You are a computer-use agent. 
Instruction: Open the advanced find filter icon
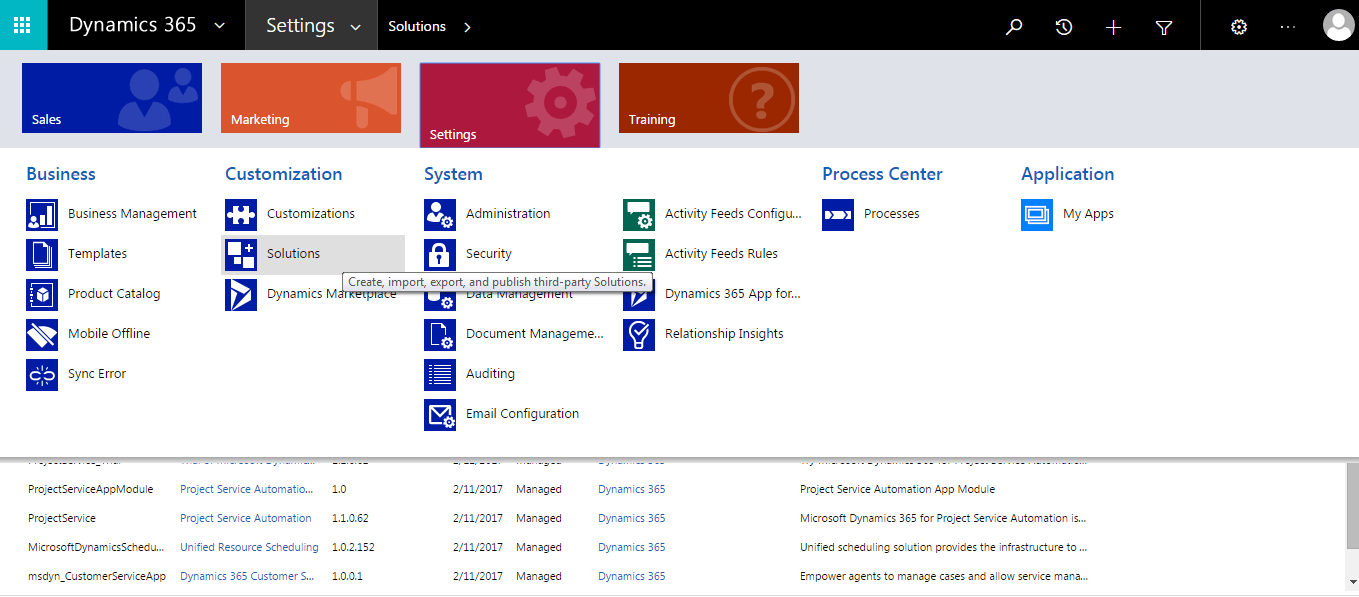coord(1163,27)
